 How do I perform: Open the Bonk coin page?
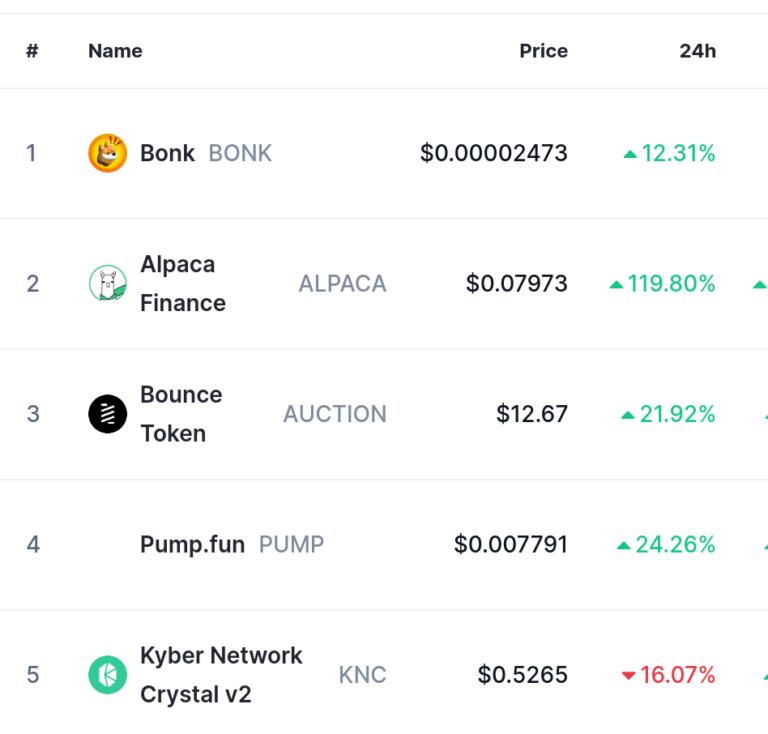tap(168, 153)
